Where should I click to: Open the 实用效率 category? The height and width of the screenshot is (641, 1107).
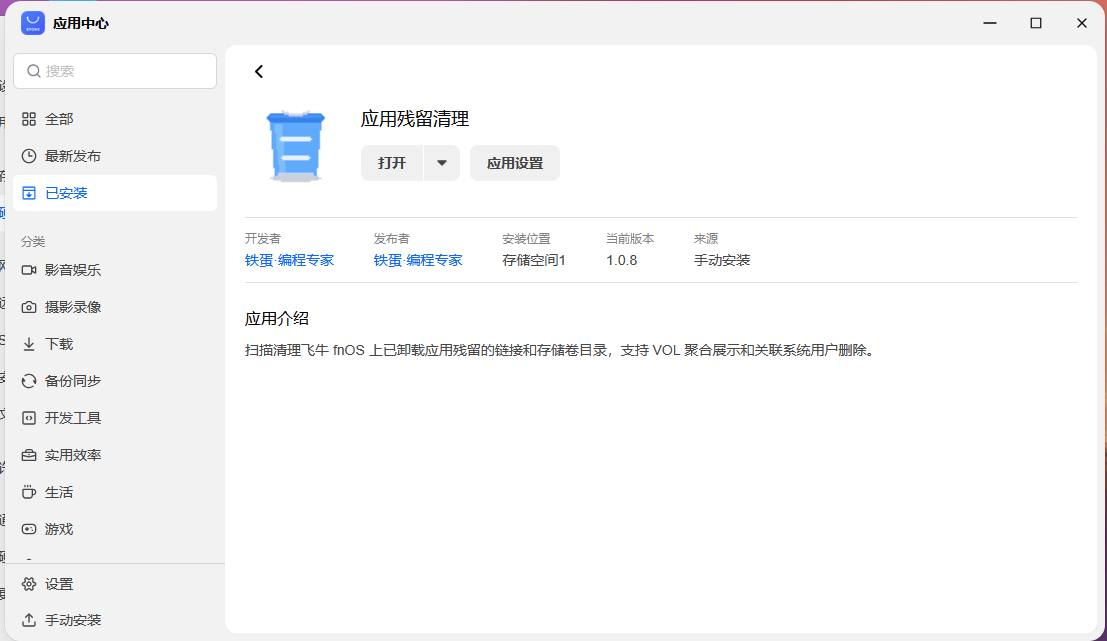point(115,455)
